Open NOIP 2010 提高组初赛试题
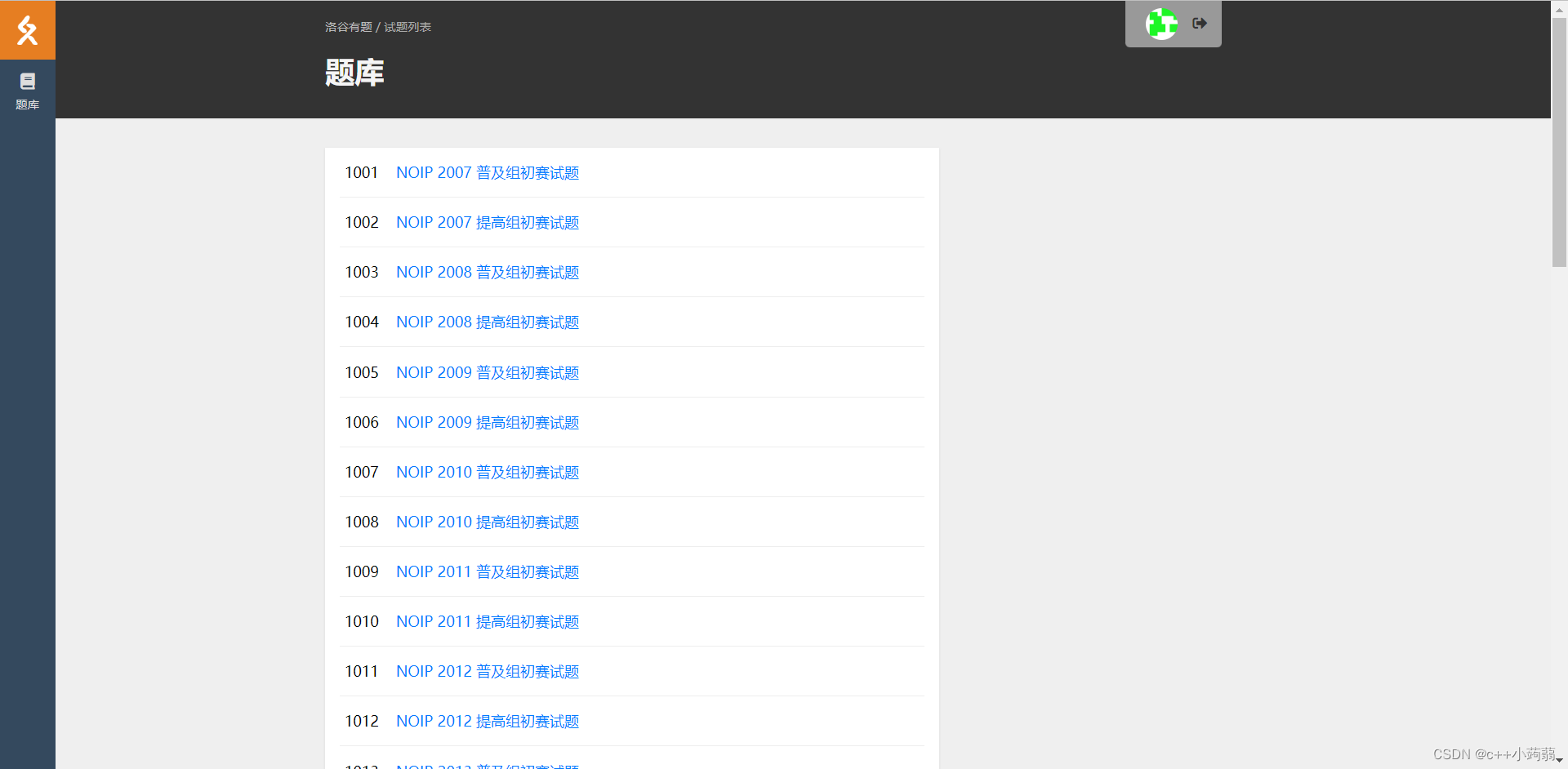 coord(488,522)
